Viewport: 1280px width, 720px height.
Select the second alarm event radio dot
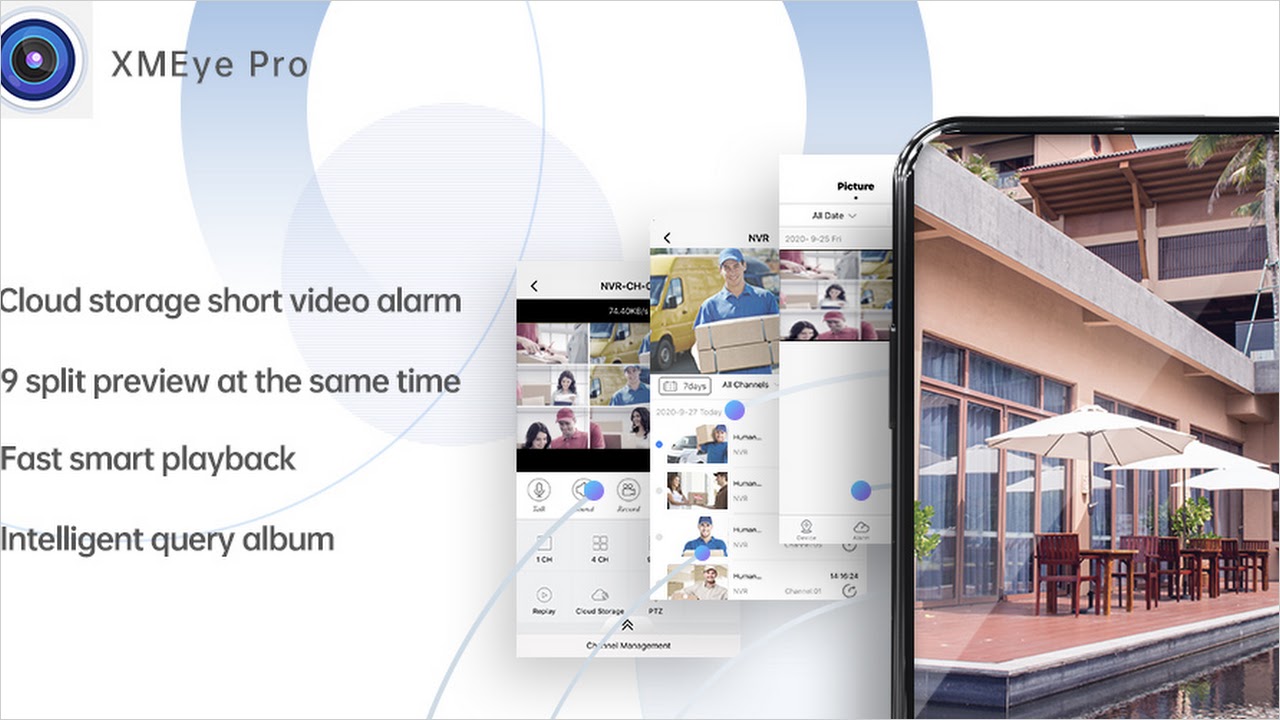pos(658,491)
